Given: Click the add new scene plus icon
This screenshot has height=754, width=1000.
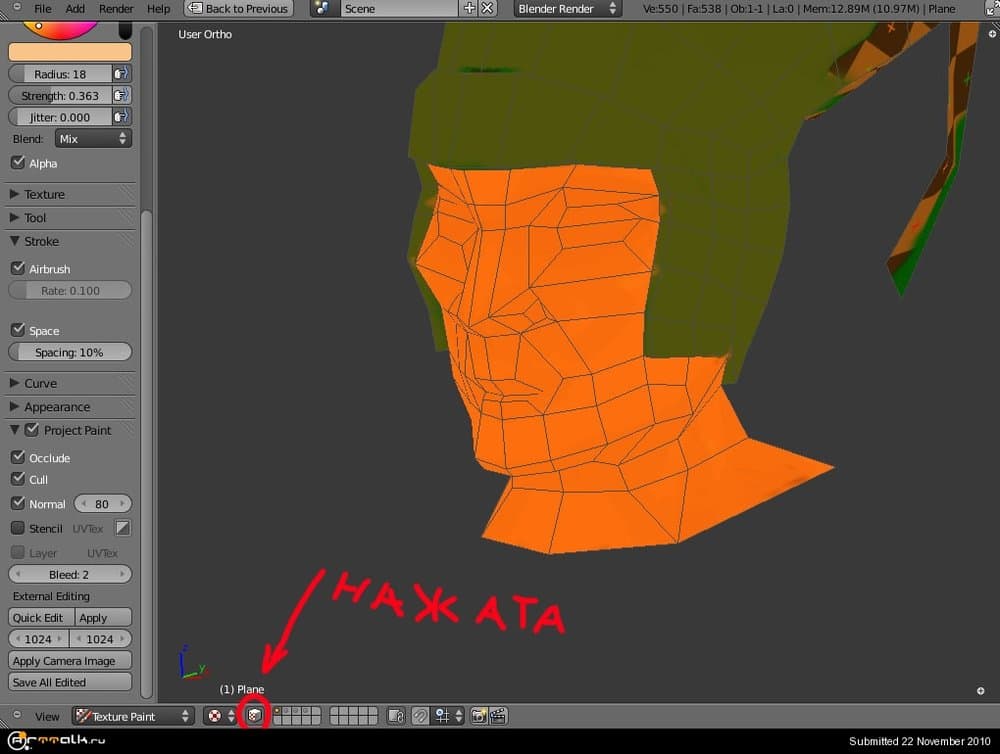Looking at the screenshot, I should coord(470,9).
